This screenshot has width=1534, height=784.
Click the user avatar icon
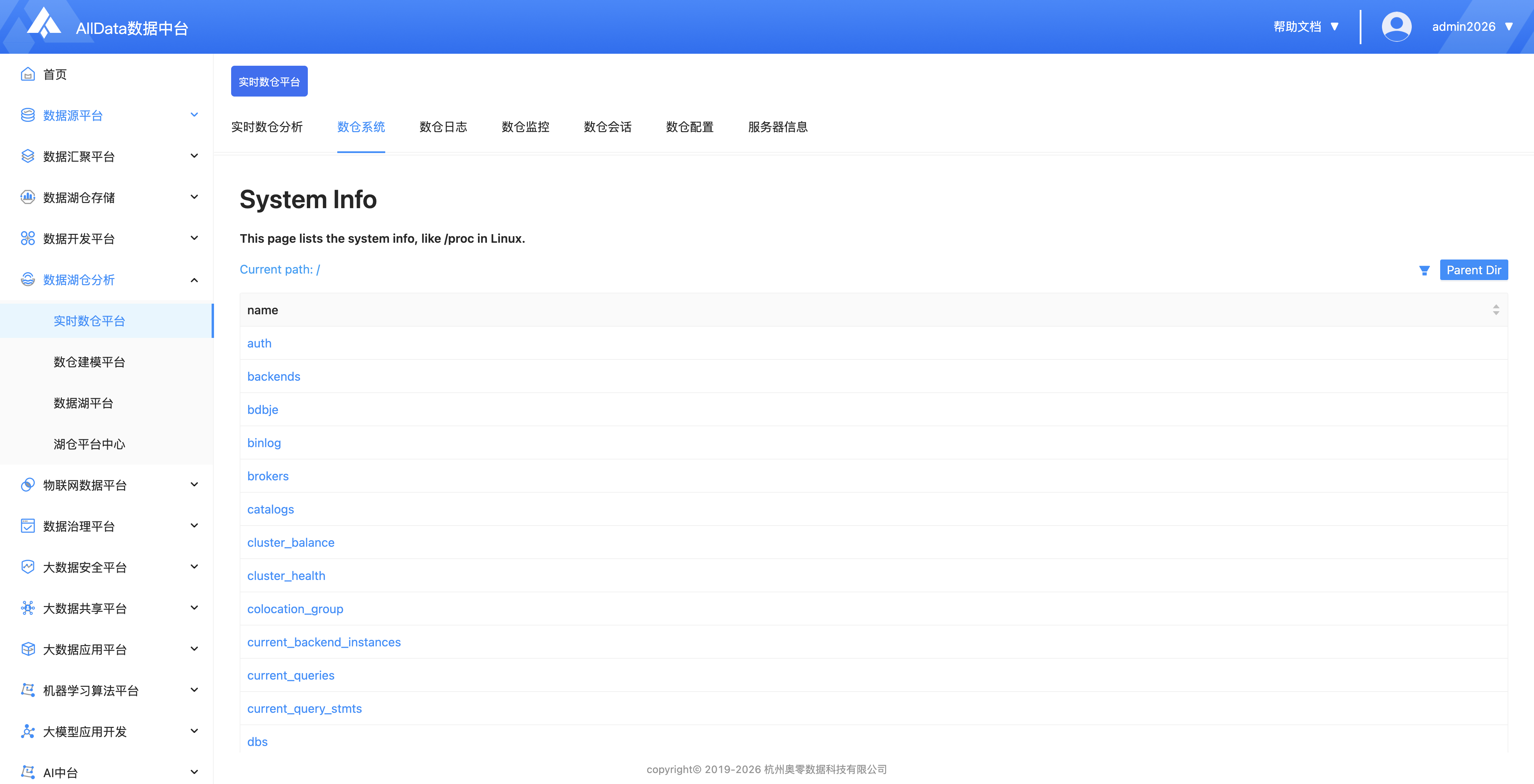coord(1396,27)
